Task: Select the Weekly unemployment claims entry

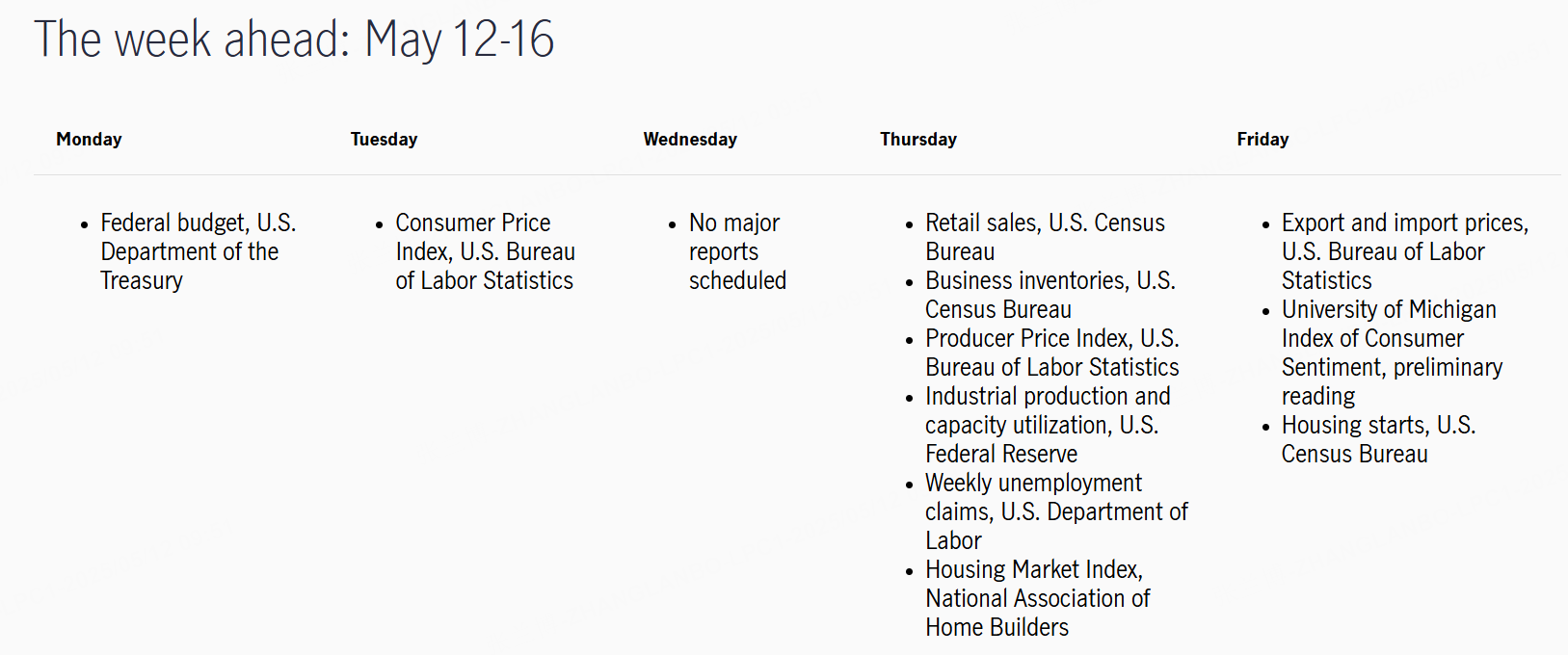Action: 1033,483
